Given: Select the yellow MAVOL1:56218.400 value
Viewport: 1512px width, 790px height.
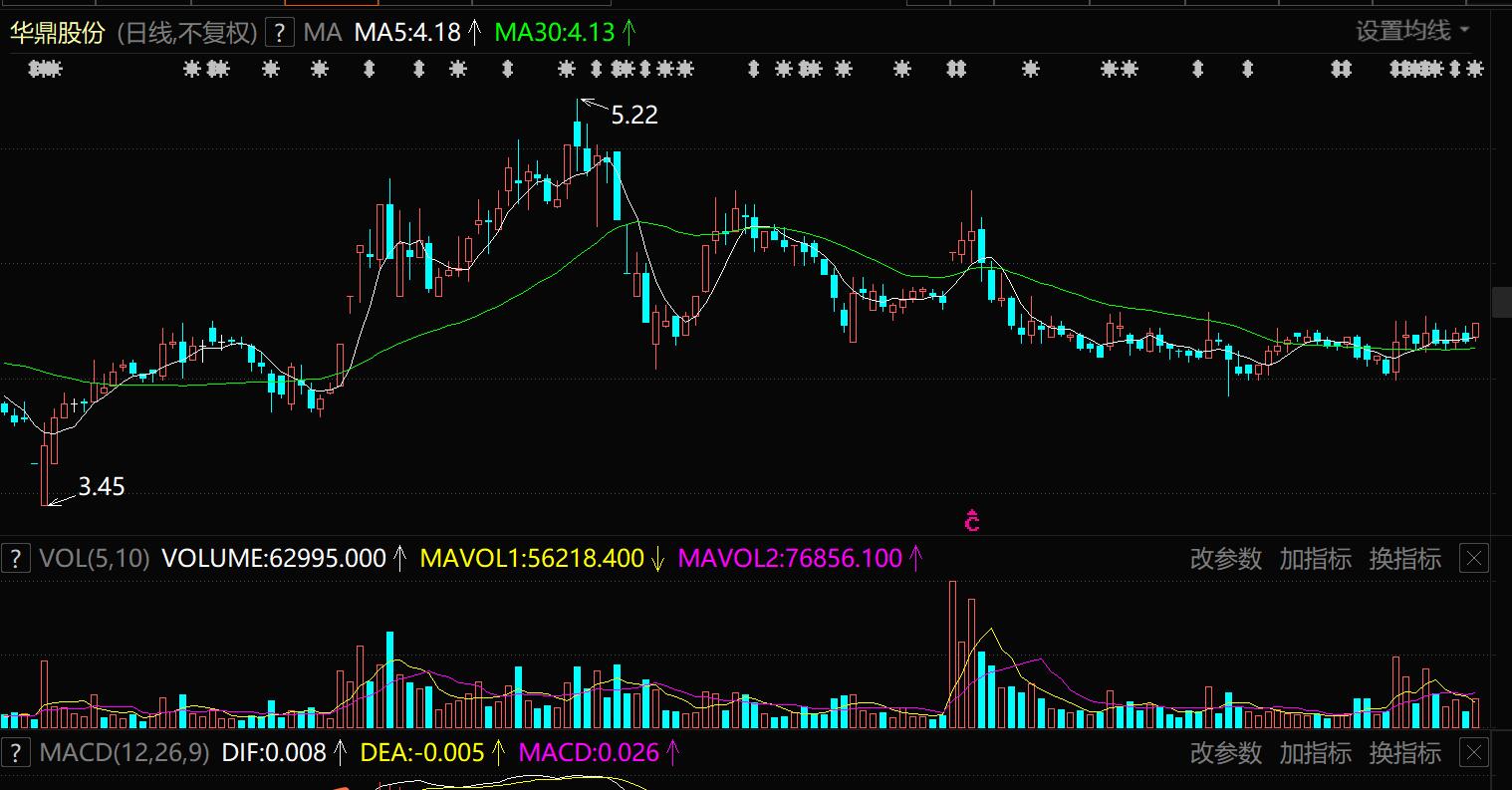Looking at the screenshot, I should [532, 558].
